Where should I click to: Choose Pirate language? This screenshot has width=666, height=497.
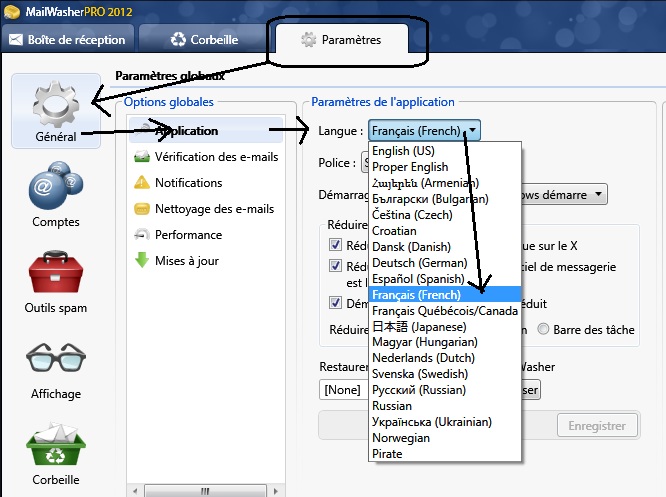point(445,454)
